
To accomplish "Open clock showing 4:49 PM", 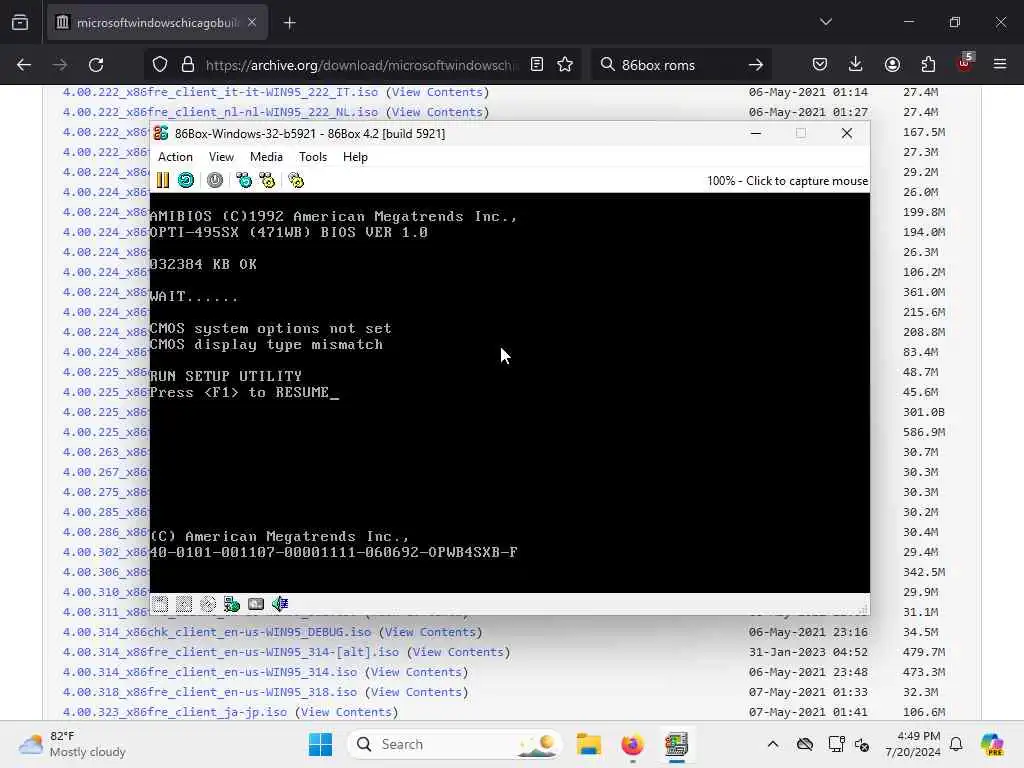I will (x=913, y=744).
